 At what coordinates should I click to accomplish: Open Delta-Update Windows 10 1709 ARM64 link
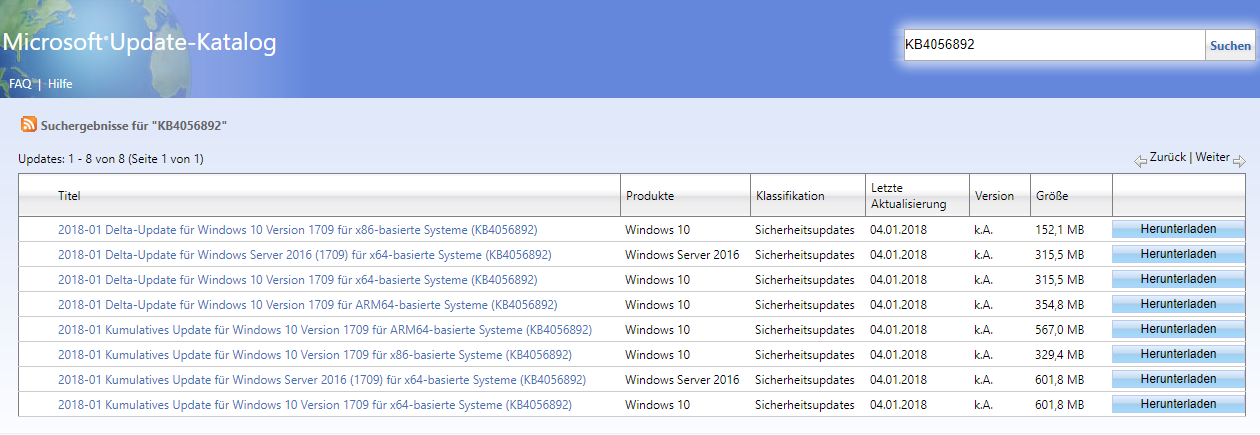307,305
